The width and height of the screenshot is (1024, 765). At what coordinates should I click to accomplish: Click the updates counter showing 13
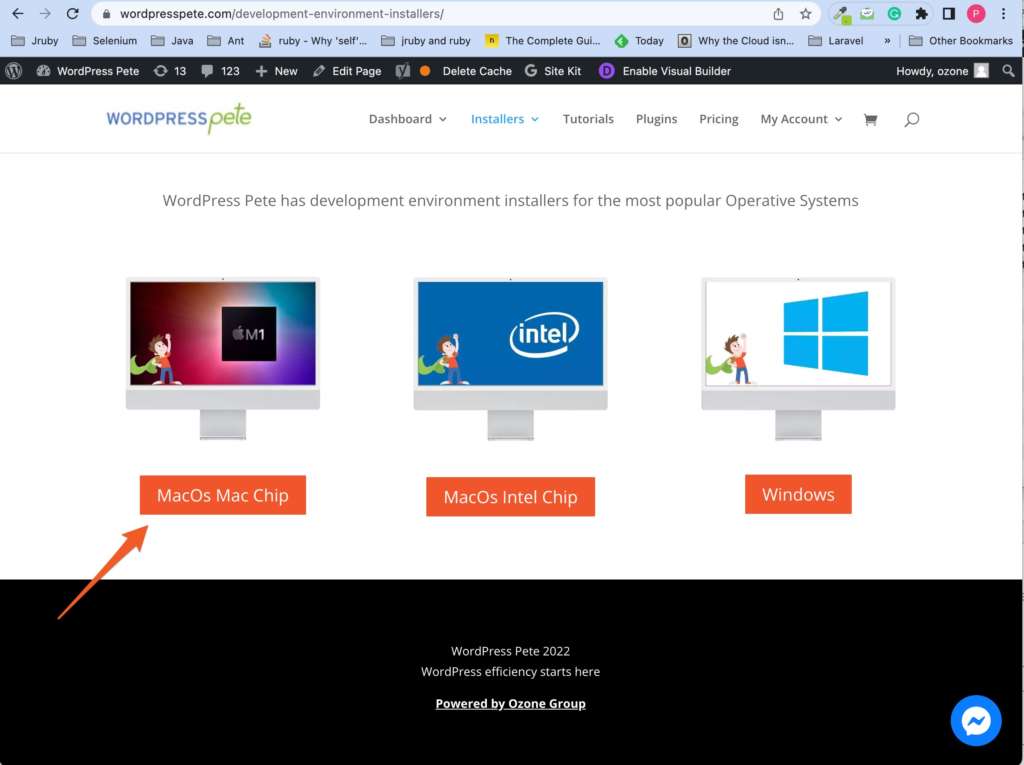tap(170, 71)
